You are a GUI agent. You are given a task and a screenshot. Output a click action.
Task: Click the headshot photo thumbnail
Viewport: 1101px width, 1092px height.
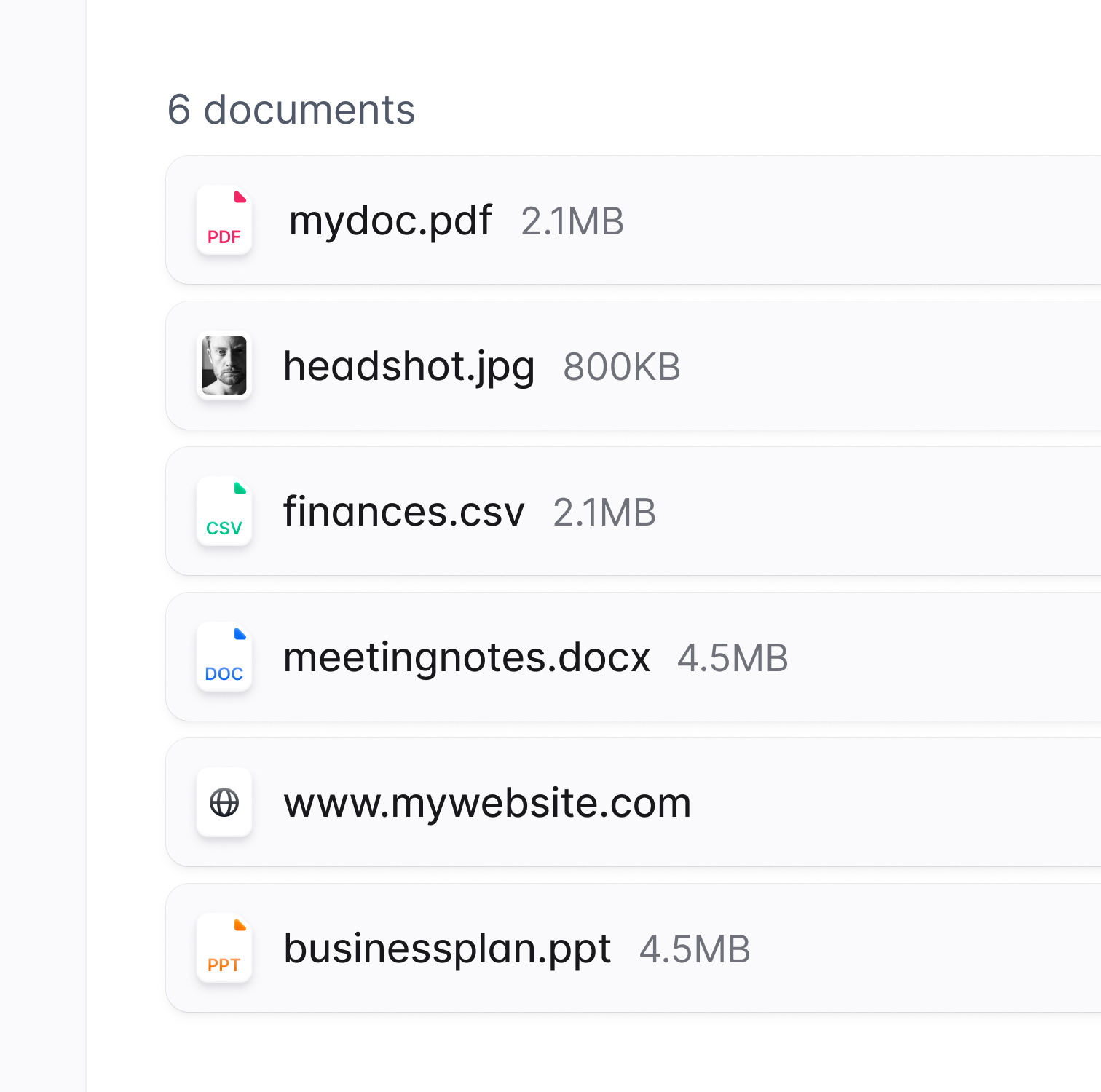click(x=224, y=365)
